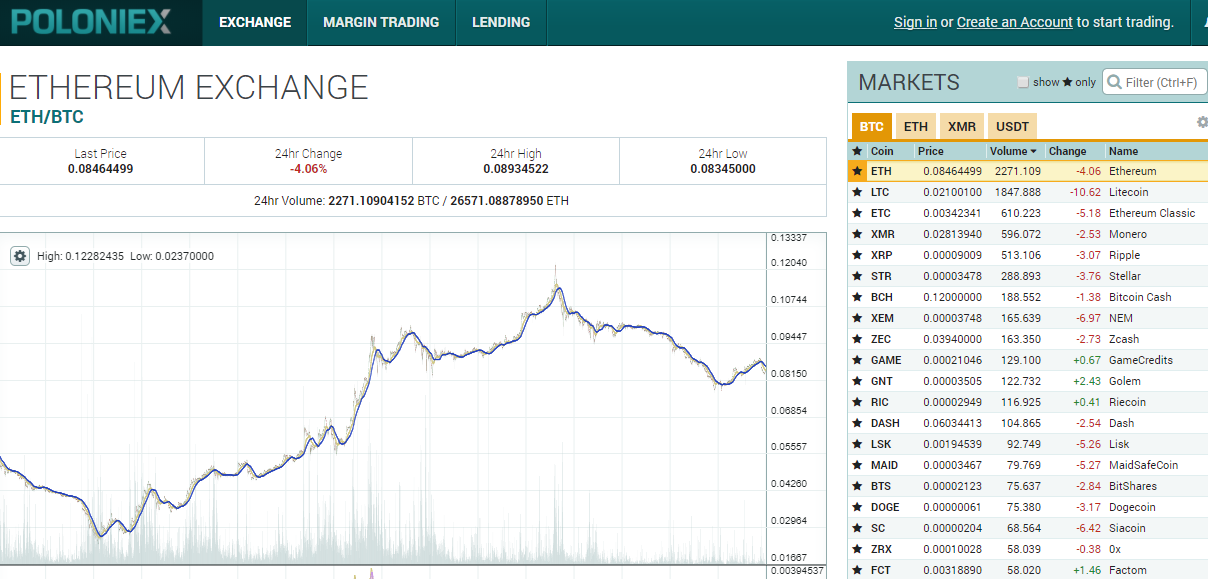Toggle the favorite star for DASH
This screenshot has height=579, width=1208.
(x=857, y=423)
